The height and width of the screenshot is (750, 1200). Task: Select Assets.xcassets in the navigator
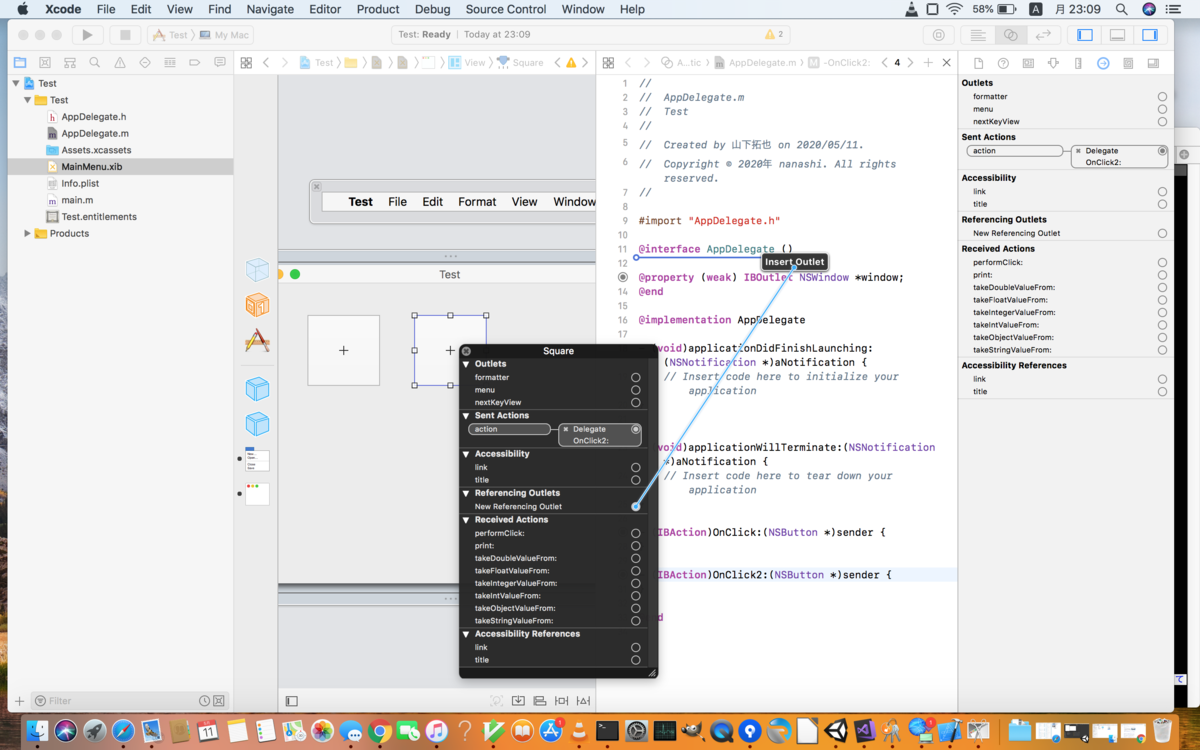[x=96, y=150]
